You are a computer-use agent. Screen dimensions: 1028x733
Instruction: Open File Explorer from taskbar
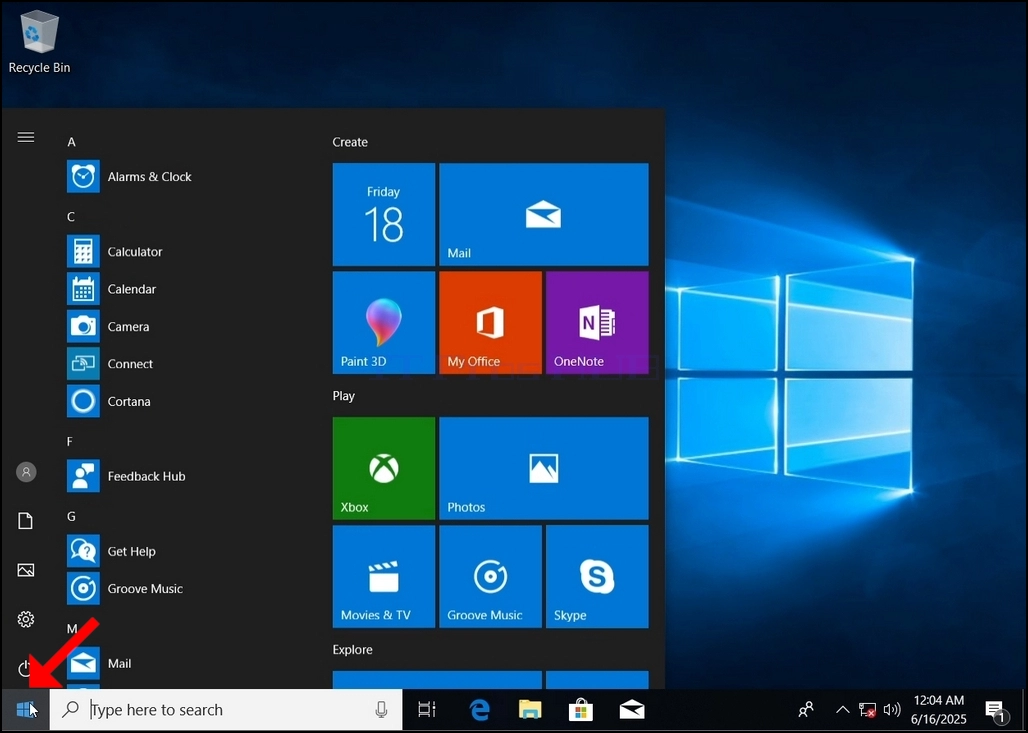[x=530, y=709]
